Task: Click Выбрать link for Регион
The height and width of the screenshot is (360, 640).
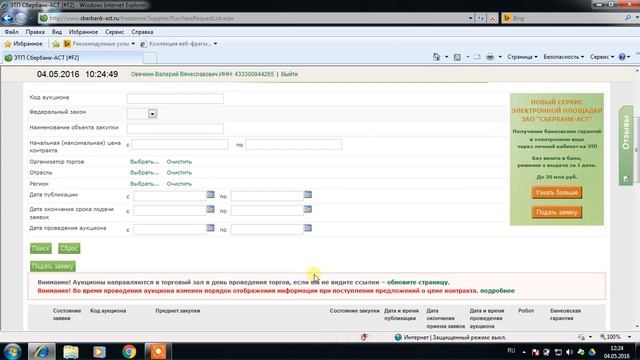Action: click(144, 184)
